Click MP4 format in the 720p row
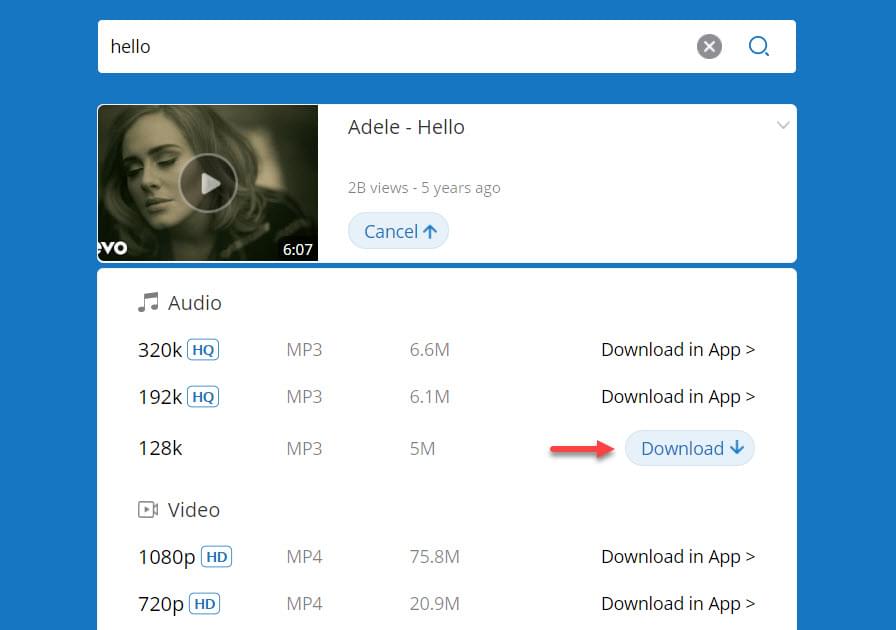This screenshot has width=896, height=630. pyautogui.click(x=304, y=603)
